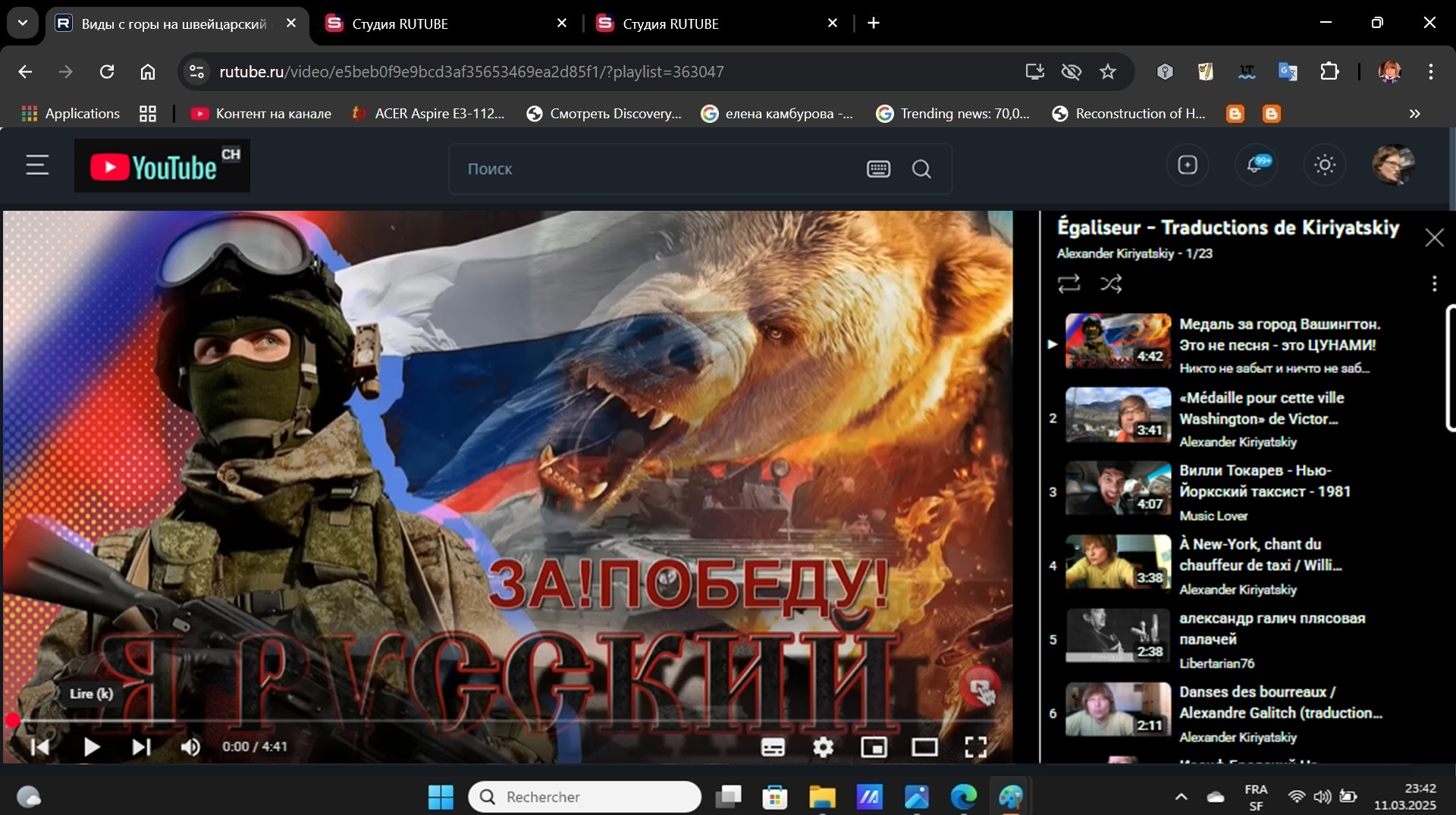The image size is (1456, 815).
Task: Open Applications bookmark
Action: (x=71, y=114)
